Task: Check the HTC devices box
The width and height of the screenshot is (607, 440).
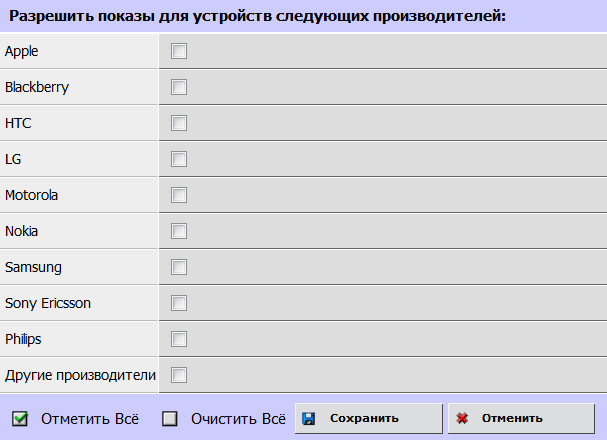Action: (179, 123)
